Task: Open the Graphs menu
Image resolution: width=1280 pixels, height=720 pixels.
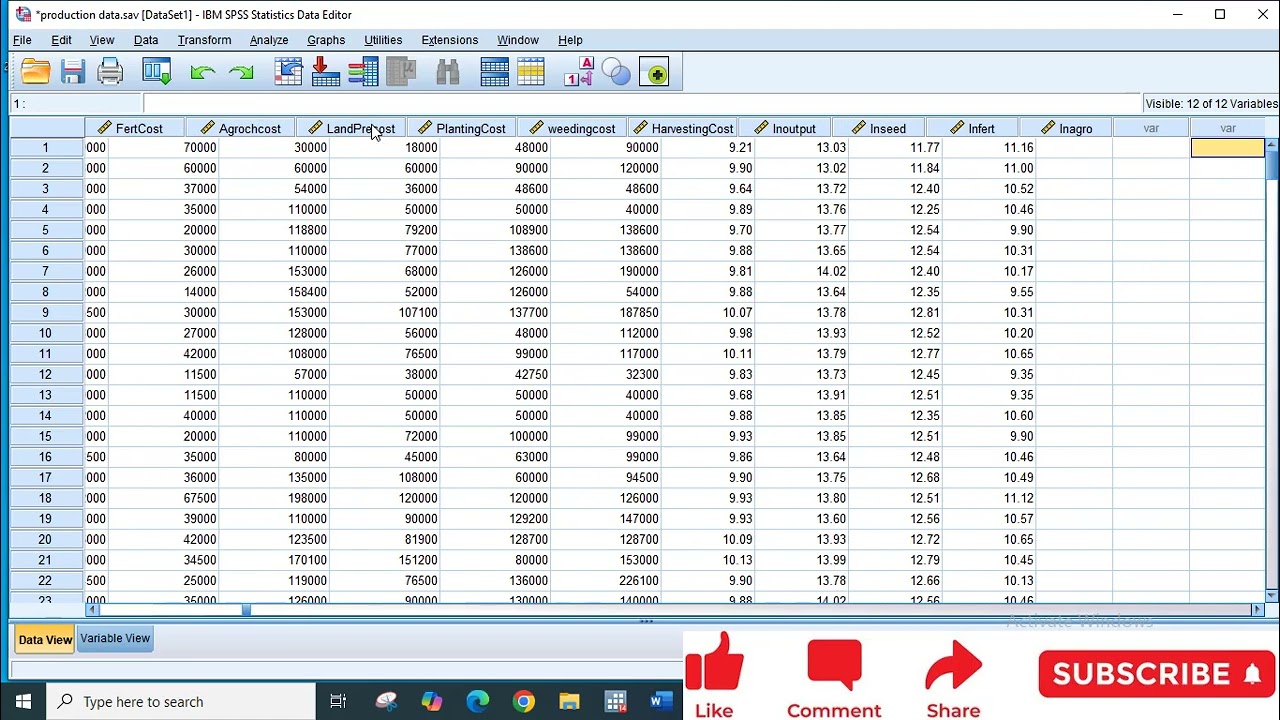Action: pyautogui.click(x=326, y=40)
